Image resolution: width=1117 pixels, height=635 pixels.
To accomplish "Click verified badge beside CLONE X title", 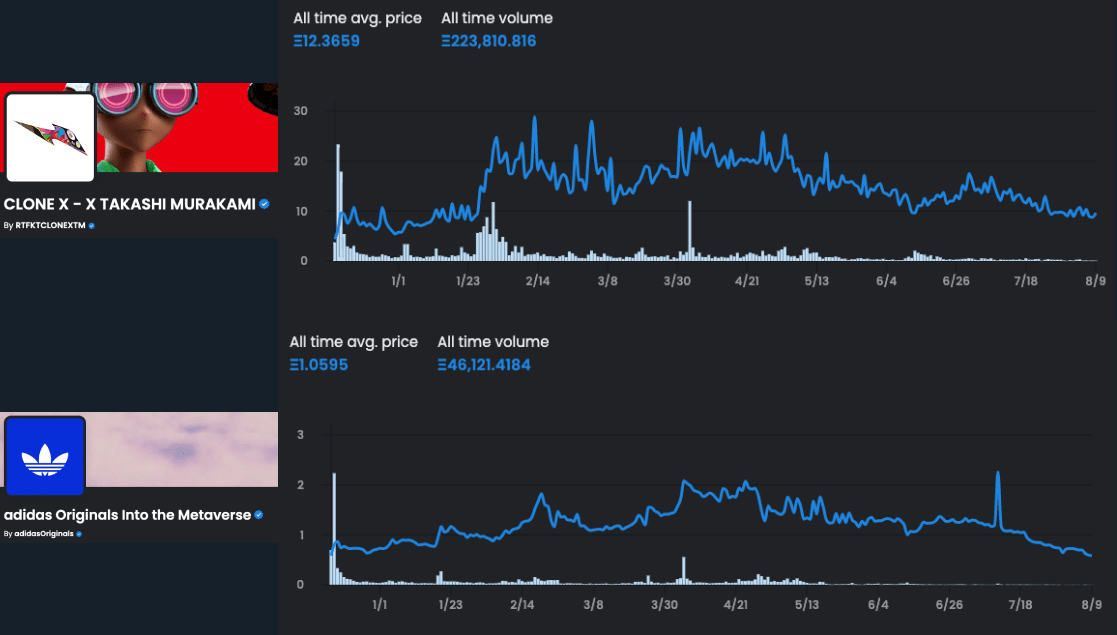I will [265, 203].
